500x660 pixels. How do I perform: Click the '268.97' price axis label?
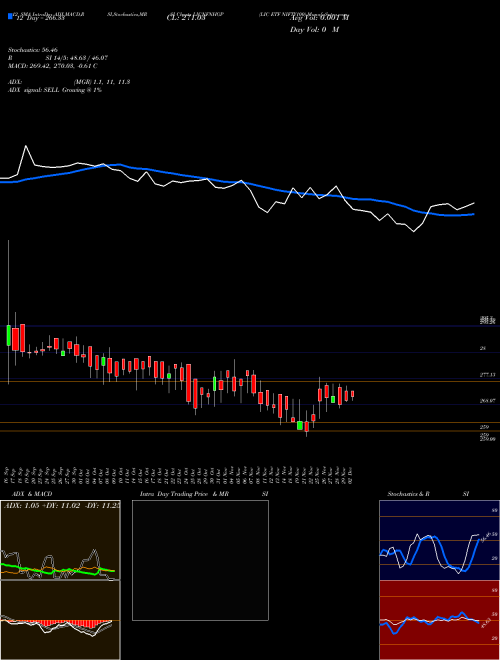(487, 401)
